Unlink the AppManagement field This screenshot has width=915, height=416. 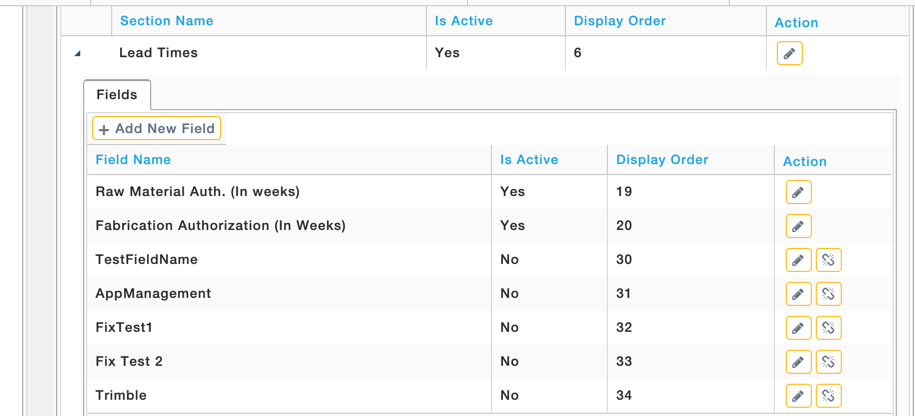829,294
